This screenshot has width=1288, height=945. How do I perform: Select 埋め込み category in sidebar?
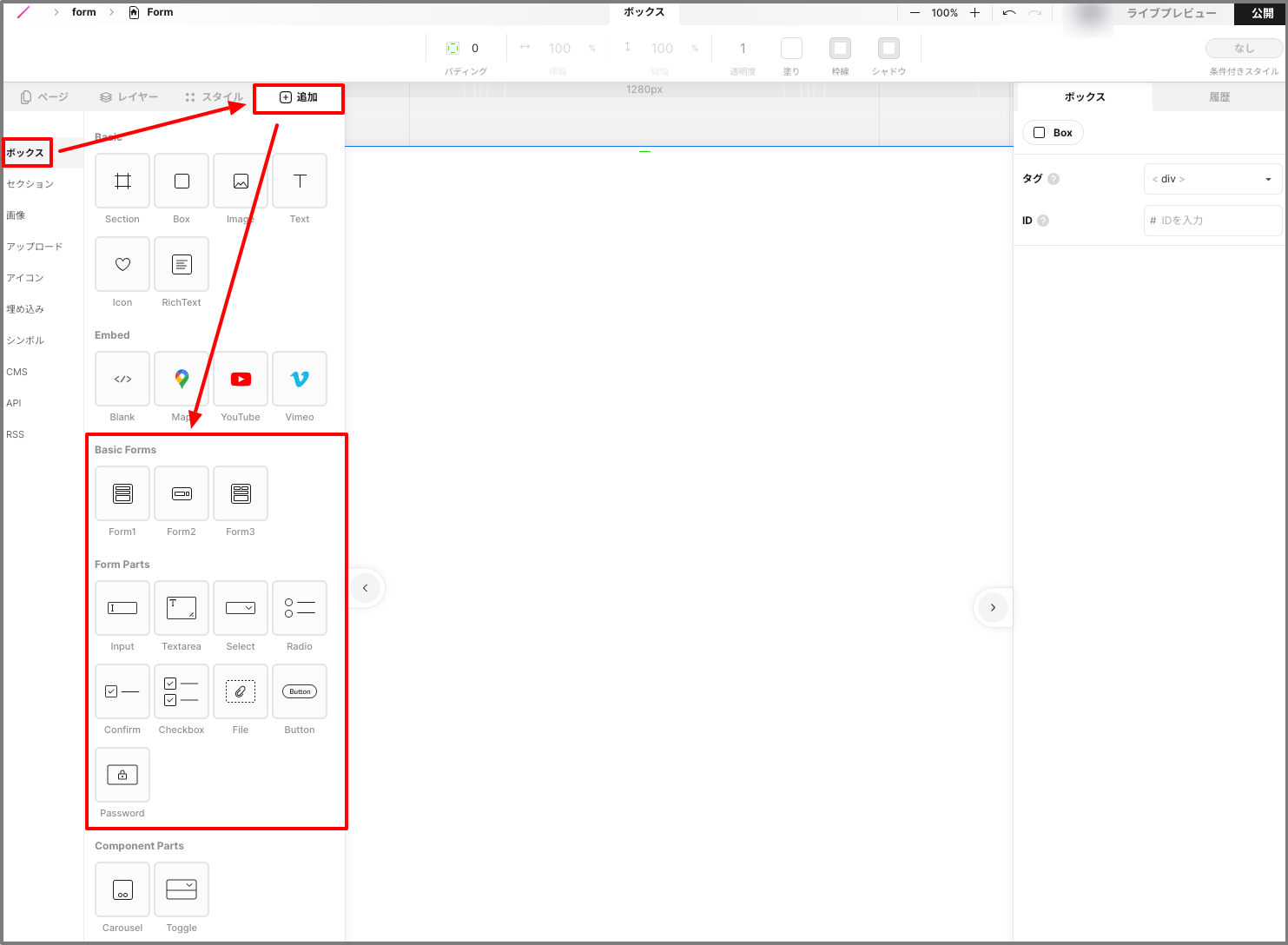[x=25, y=309]
